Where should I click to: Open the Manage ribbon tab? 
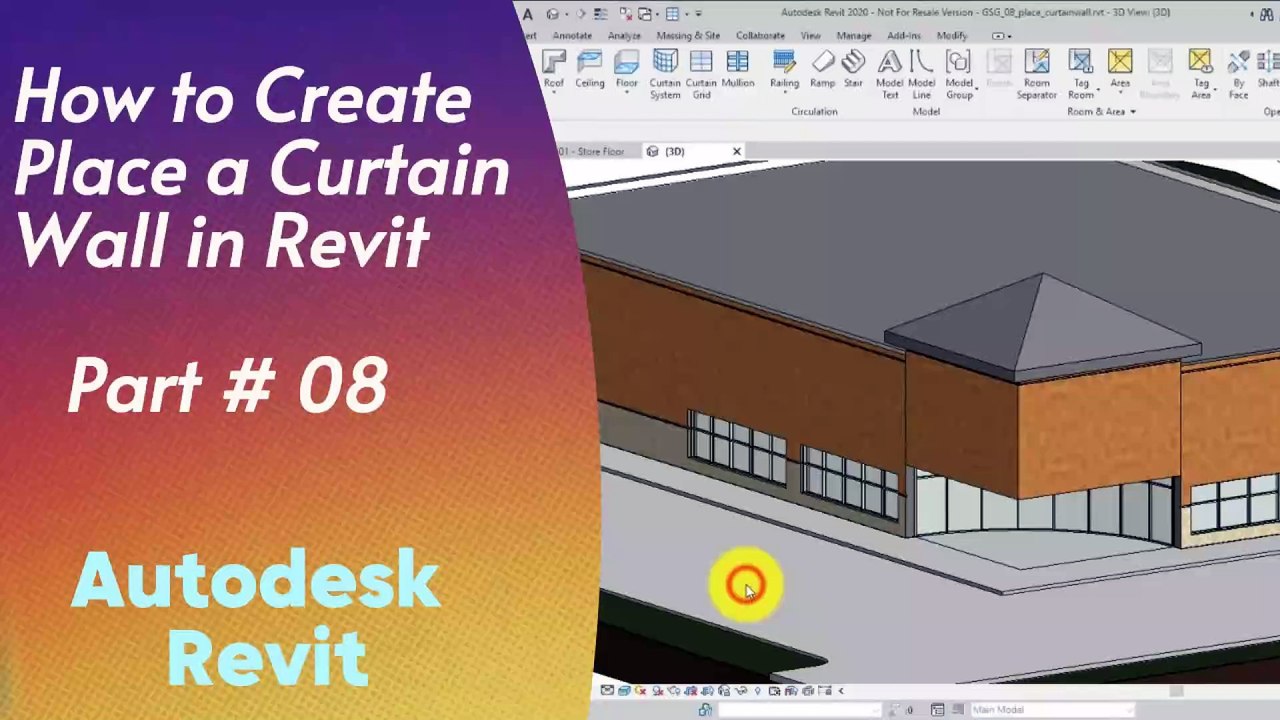coord(854,36)
